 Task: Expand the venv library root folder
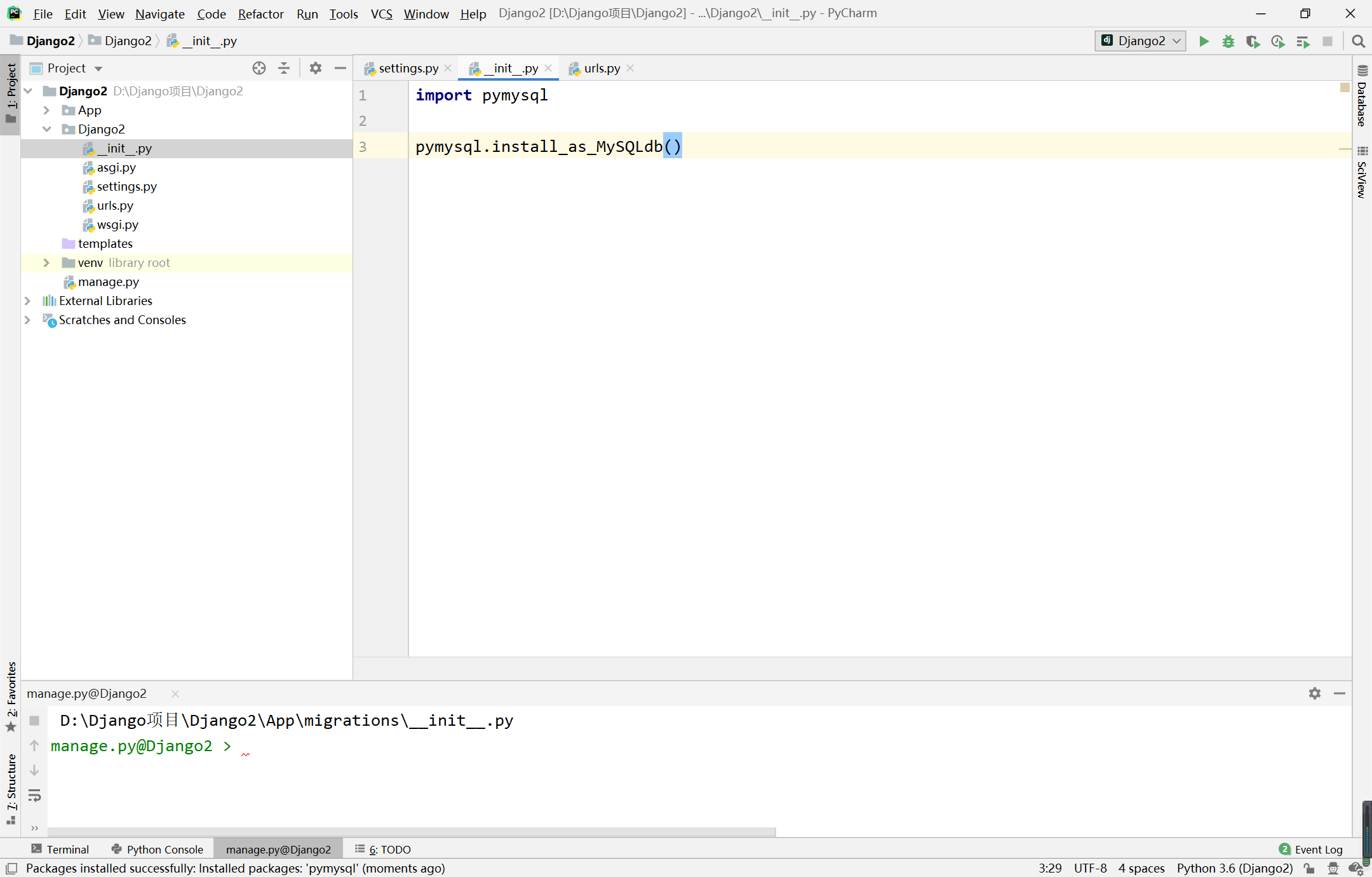46,262
